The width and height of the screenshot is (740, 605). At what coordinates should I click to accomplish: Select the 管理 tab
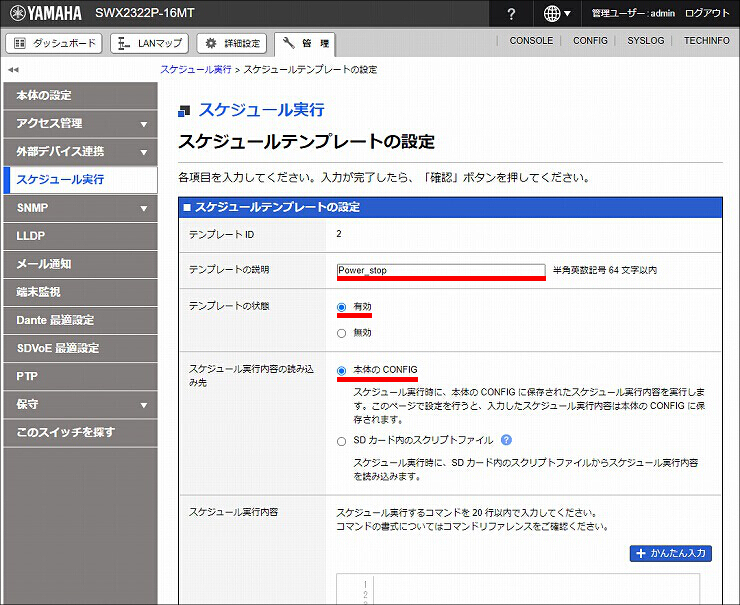point(305,44)
